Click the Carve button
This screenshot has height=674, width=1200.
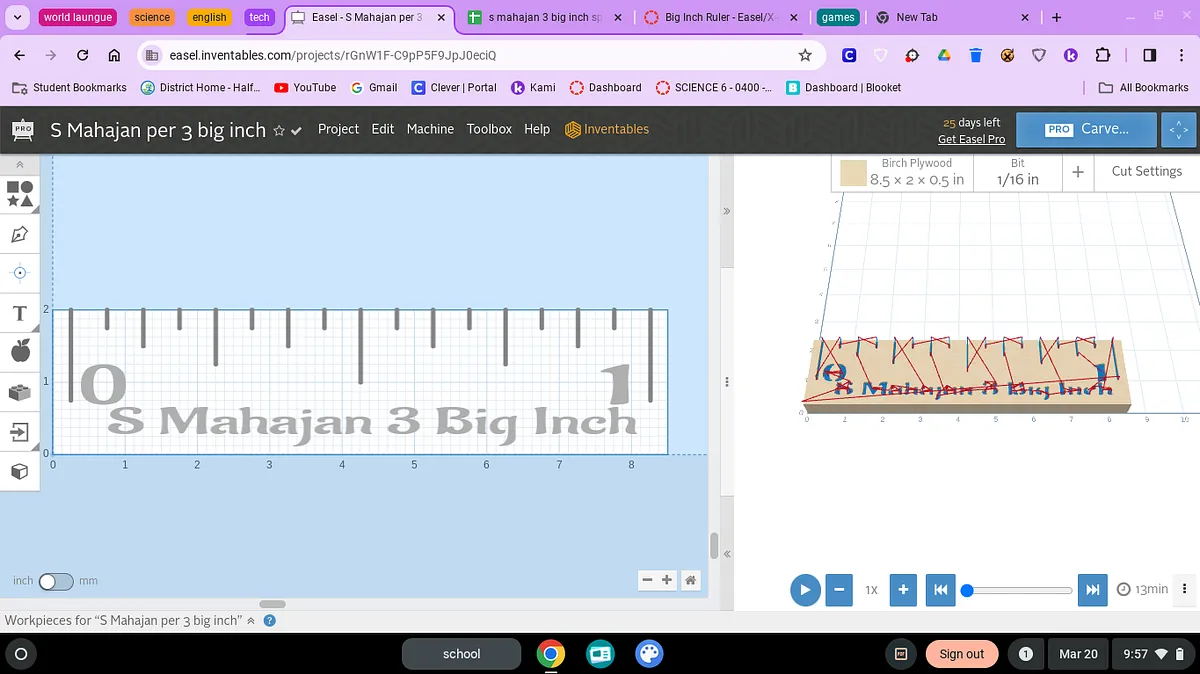point(1087,129)
